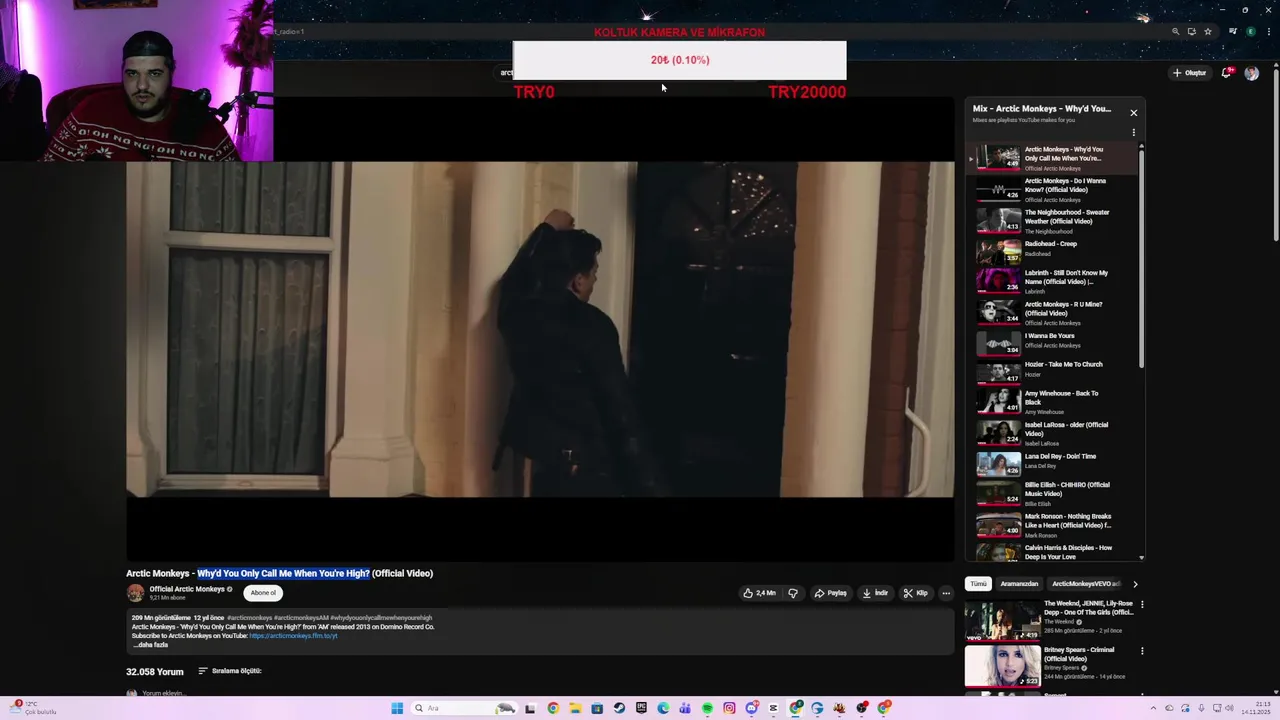Screen dimensions: 1280x720
Task: Open the Windows Start menu
Action: (x=397, y=708)
